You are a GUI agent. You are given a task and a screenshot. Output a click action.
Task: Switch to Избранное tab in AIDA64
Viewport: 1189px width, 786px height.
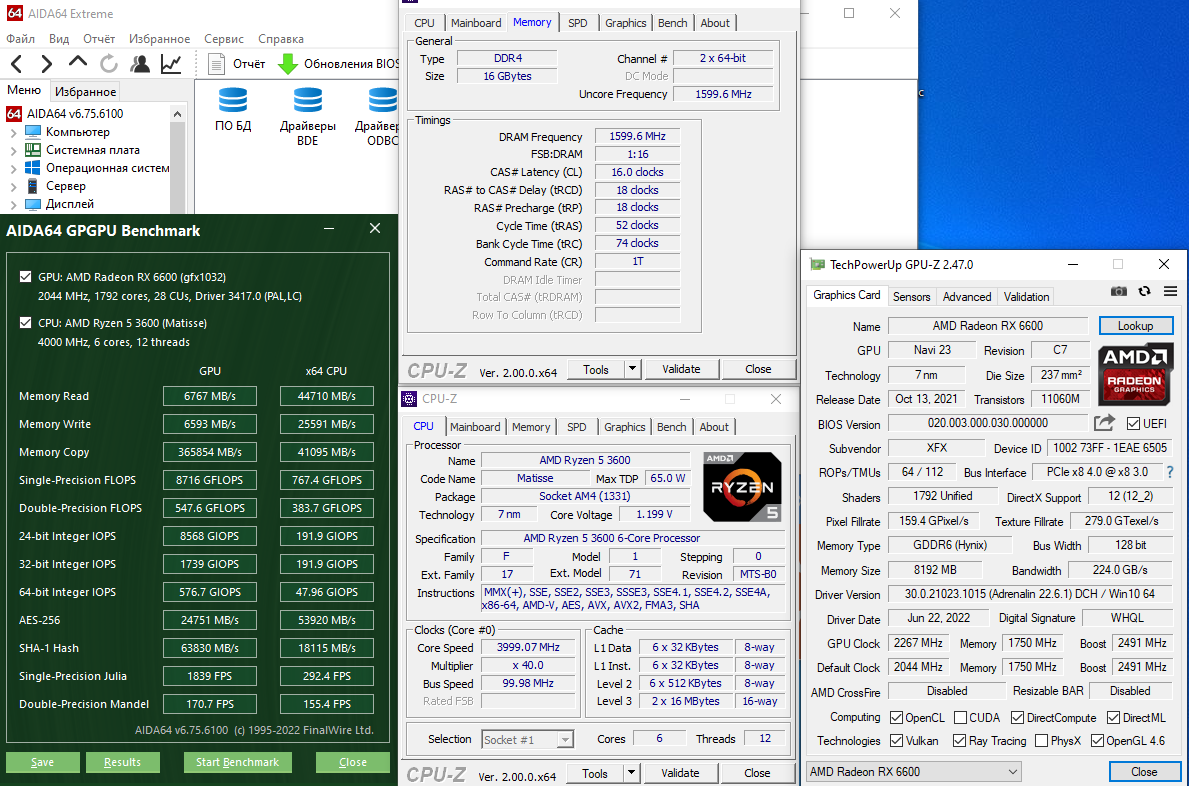[x=86, y=92]
